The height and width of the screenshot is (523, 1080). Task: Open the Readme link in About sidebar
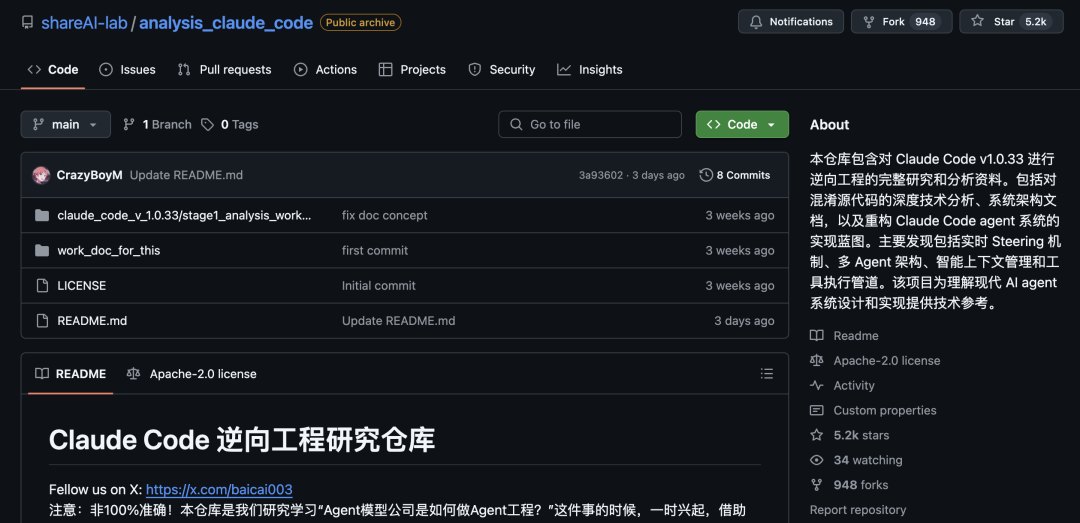coord(844,336)
